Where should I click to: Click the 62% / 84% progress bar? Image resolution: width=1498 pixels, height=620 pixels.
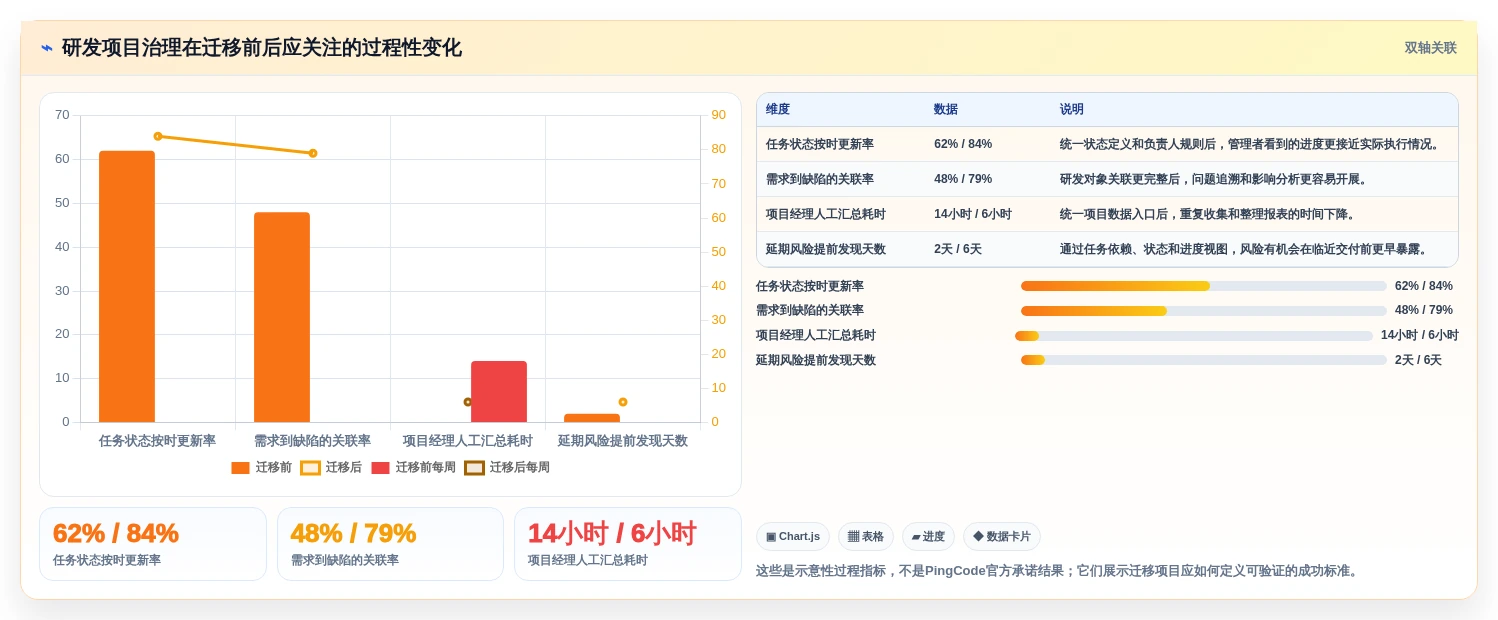click(x=1204, y=286)
